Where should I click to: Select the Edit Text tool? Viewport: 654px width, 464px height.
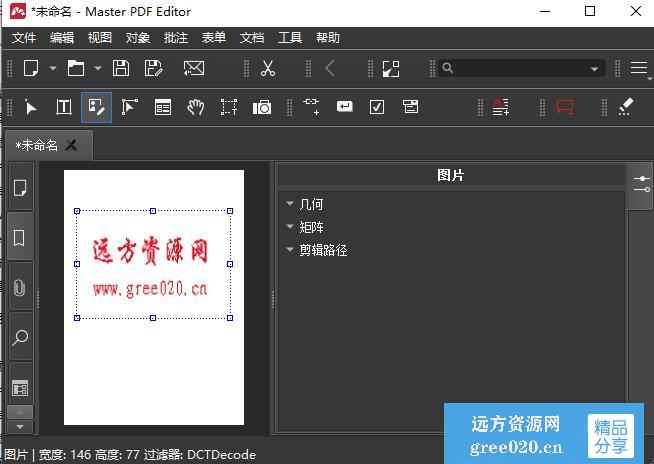point(63,107)
